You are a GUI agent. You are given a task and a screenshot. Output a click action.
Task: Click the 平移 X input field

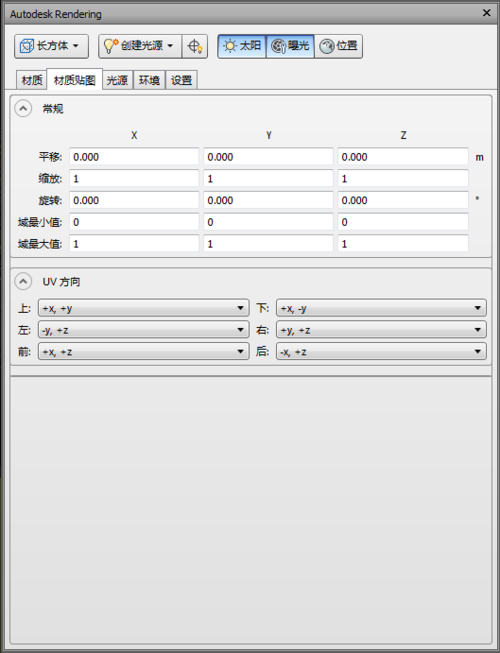pyautogui.click(x=134, y=157)
